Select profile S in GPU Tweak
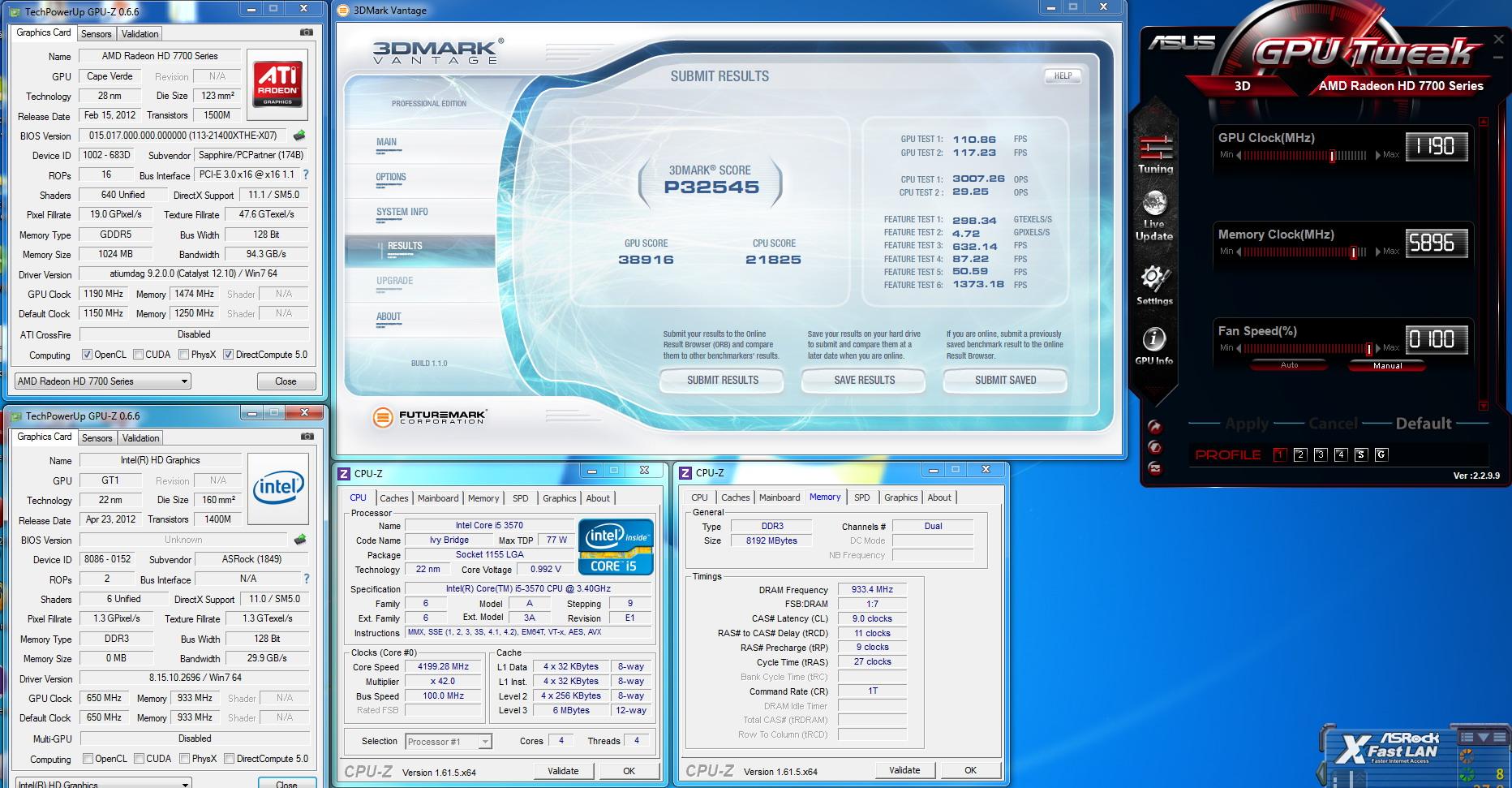Image resolution: width=1512 pixels, height=788 pixels. (x=1361, y=454)
